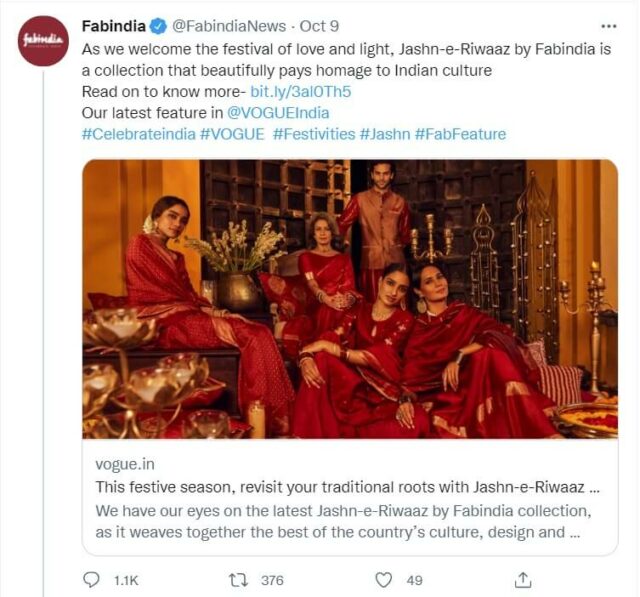The width and height of the screenshot is (640, 597).
Task: Click the 1.1K reply count
Action: pos(127,580)
